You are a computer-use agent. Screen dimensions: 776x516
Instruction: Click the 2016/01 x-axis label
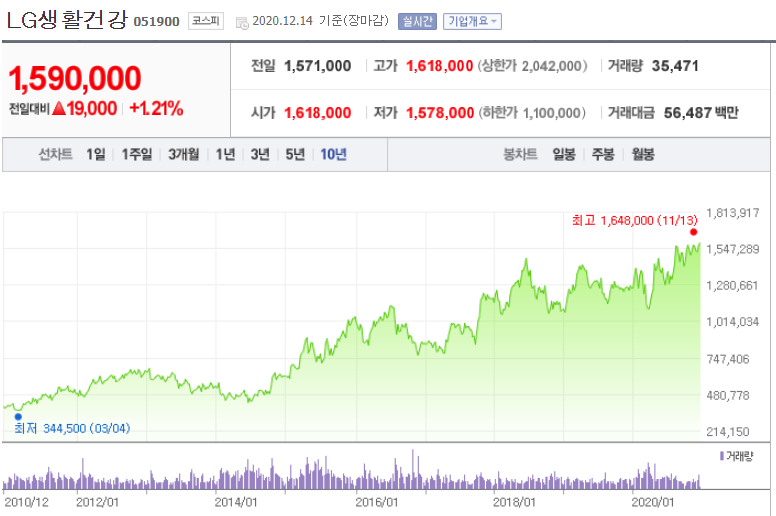pyautogui.click(x=377, y=502)
